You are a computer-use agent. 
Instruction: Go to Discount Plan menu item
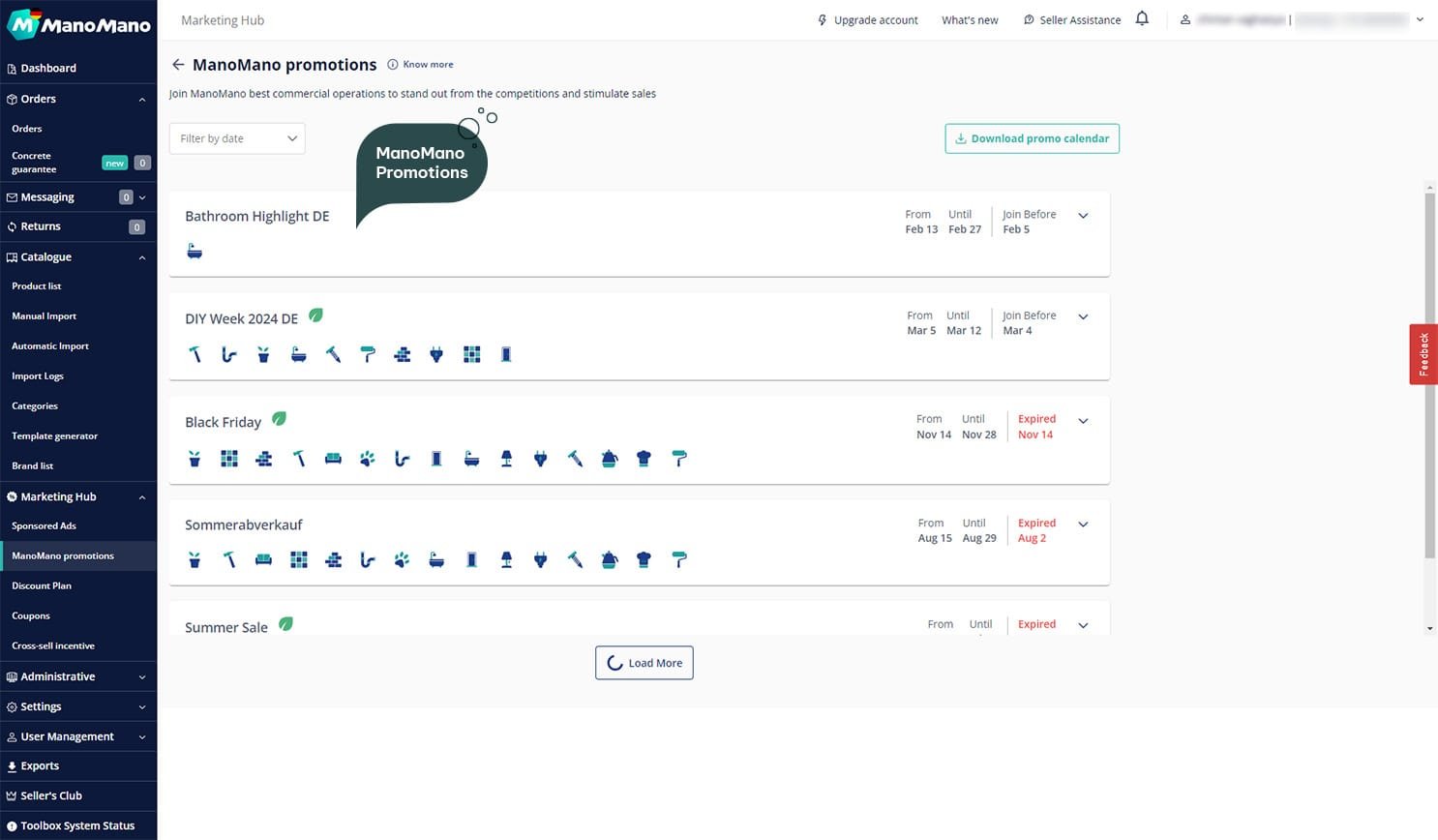point(42,585)
